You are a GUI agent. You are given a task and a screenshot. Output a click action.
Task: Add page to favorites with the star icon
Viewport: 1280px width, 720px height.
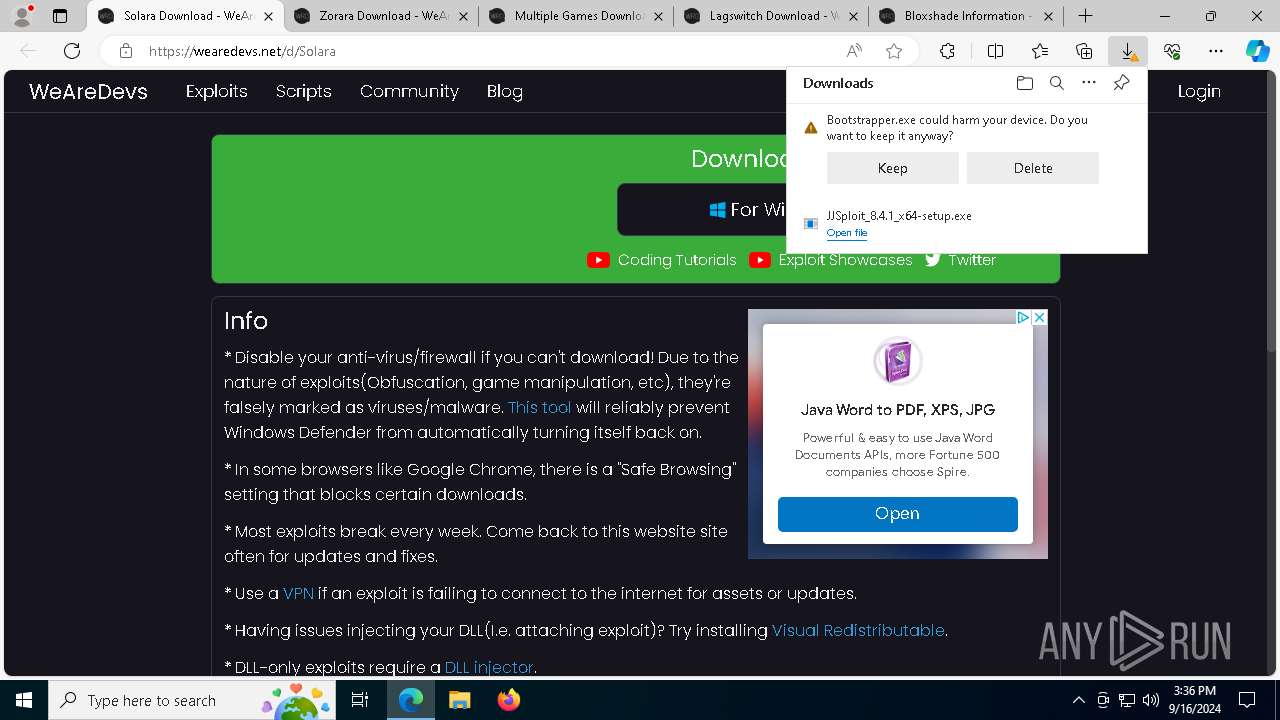pos(894,51)
